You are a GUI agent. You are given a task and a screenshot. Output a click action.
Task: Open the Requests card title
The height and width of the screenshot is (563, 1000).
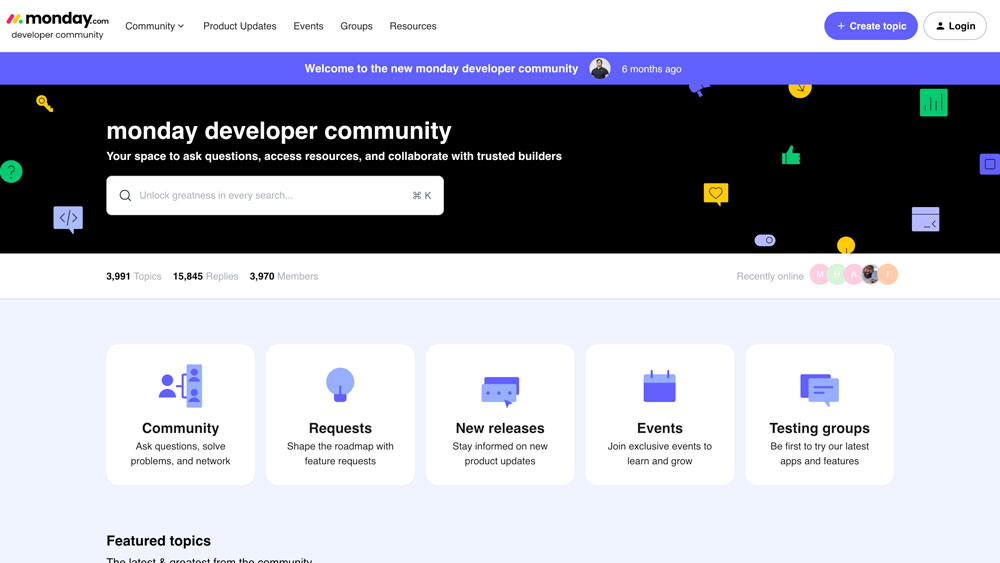[340, 428]
